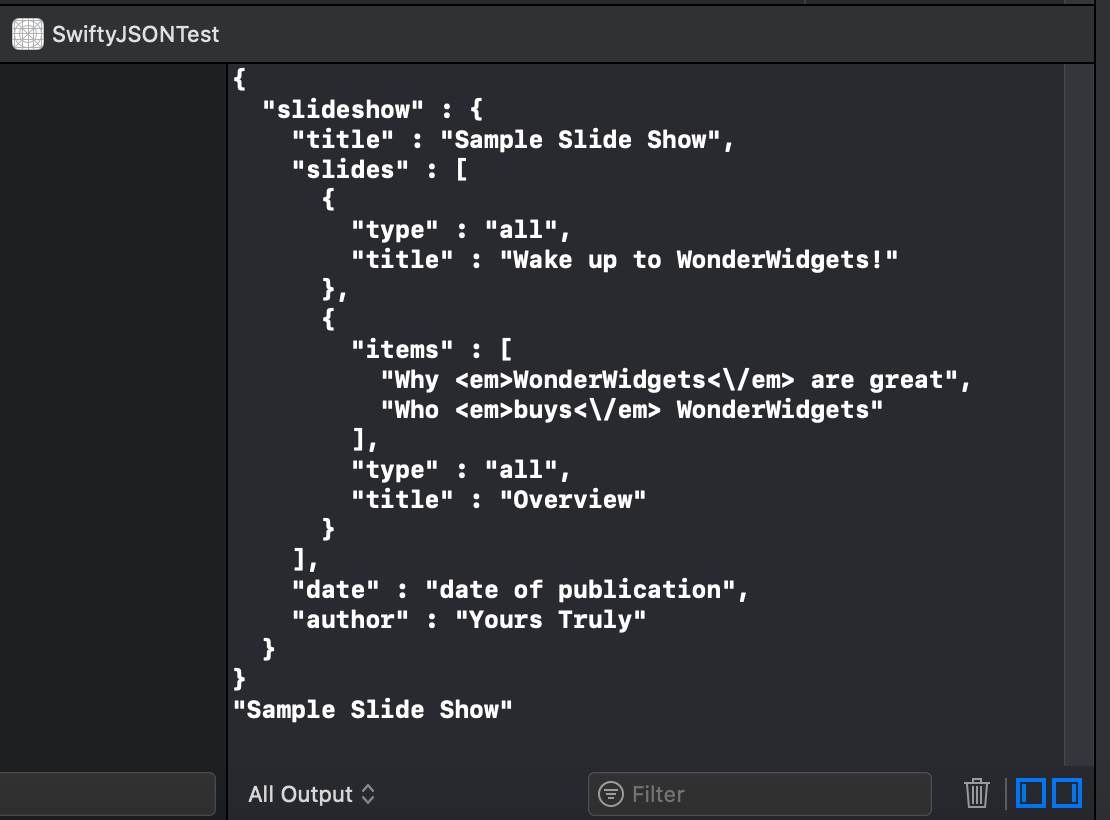This screenshot has width=1110, height=820.
Task: Click the console vertical scrollbar track
Action: pos(1079,414)
